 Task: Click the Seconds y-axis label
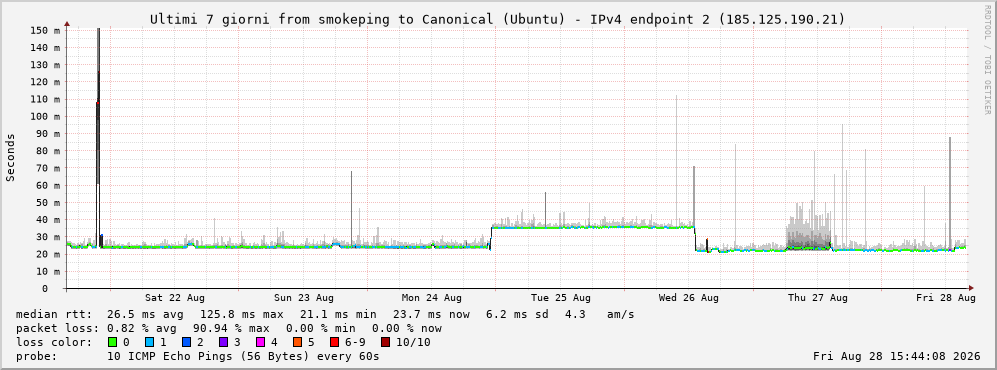(x=11, y=157)
